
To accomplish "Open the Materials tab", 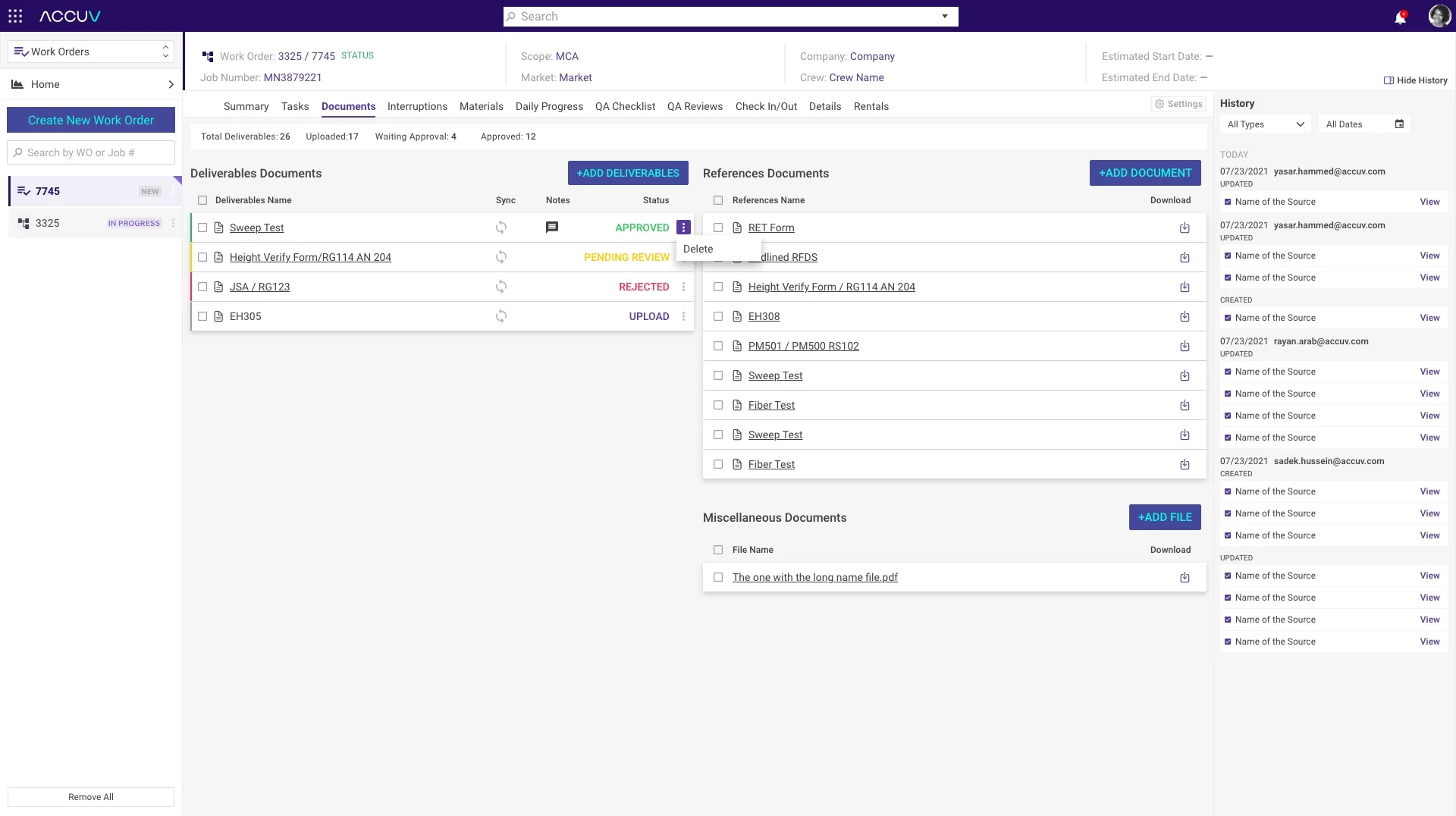I will point(481,106).
